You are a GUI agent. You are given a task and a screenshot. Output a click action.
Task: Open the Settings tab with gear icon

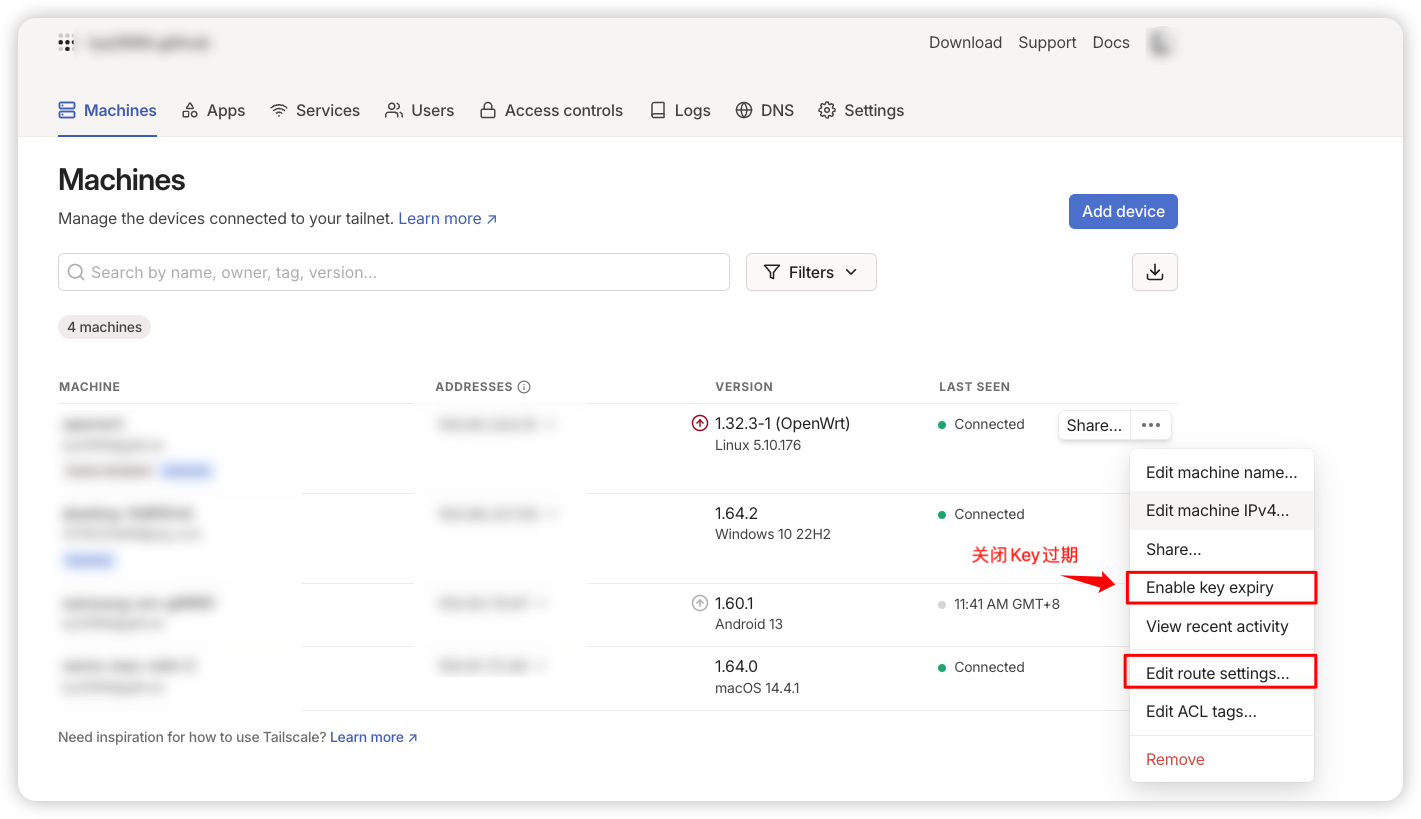pos(861,110)
